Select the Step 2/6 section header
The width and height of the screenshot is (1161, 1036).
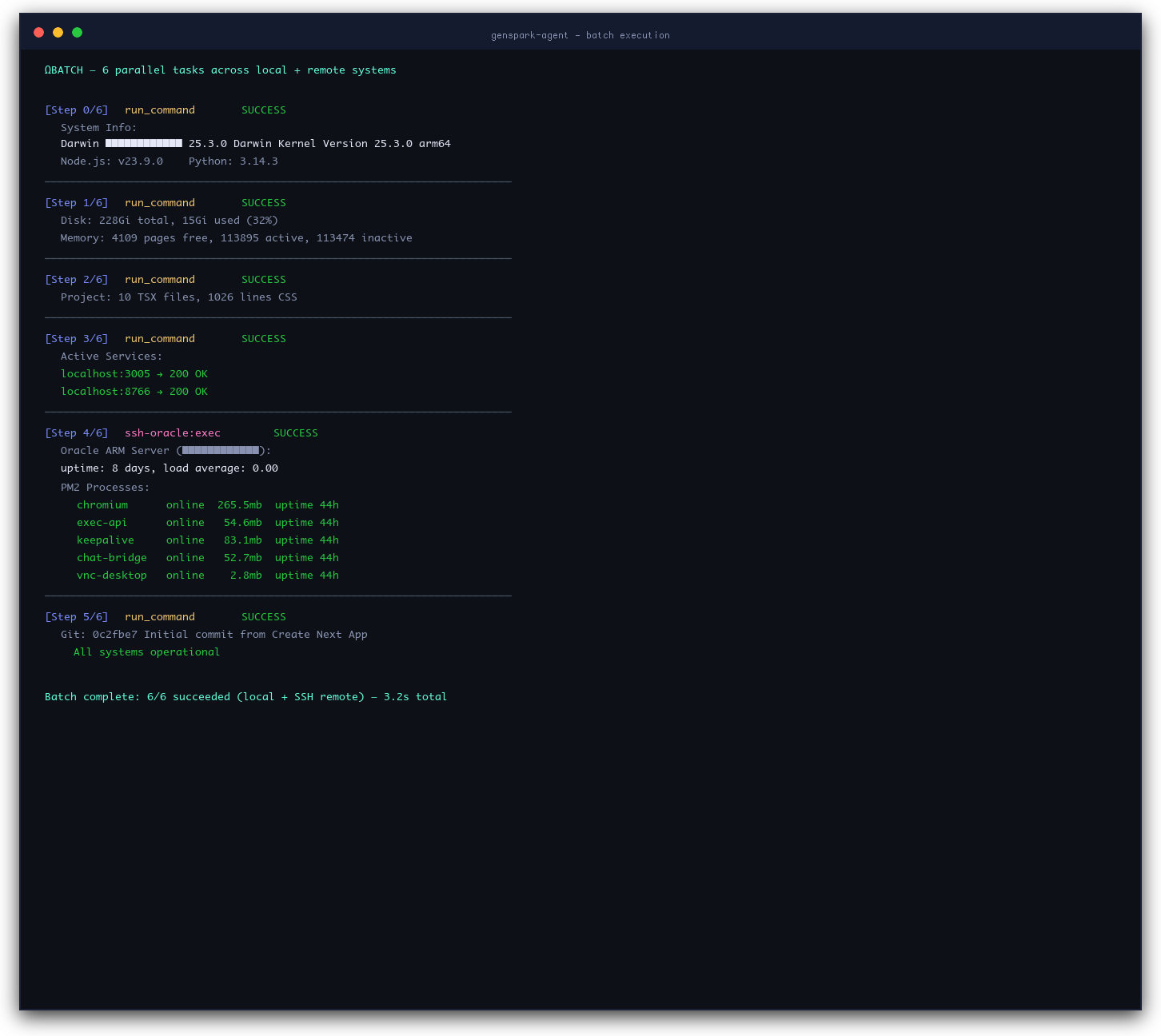[77, 279]
